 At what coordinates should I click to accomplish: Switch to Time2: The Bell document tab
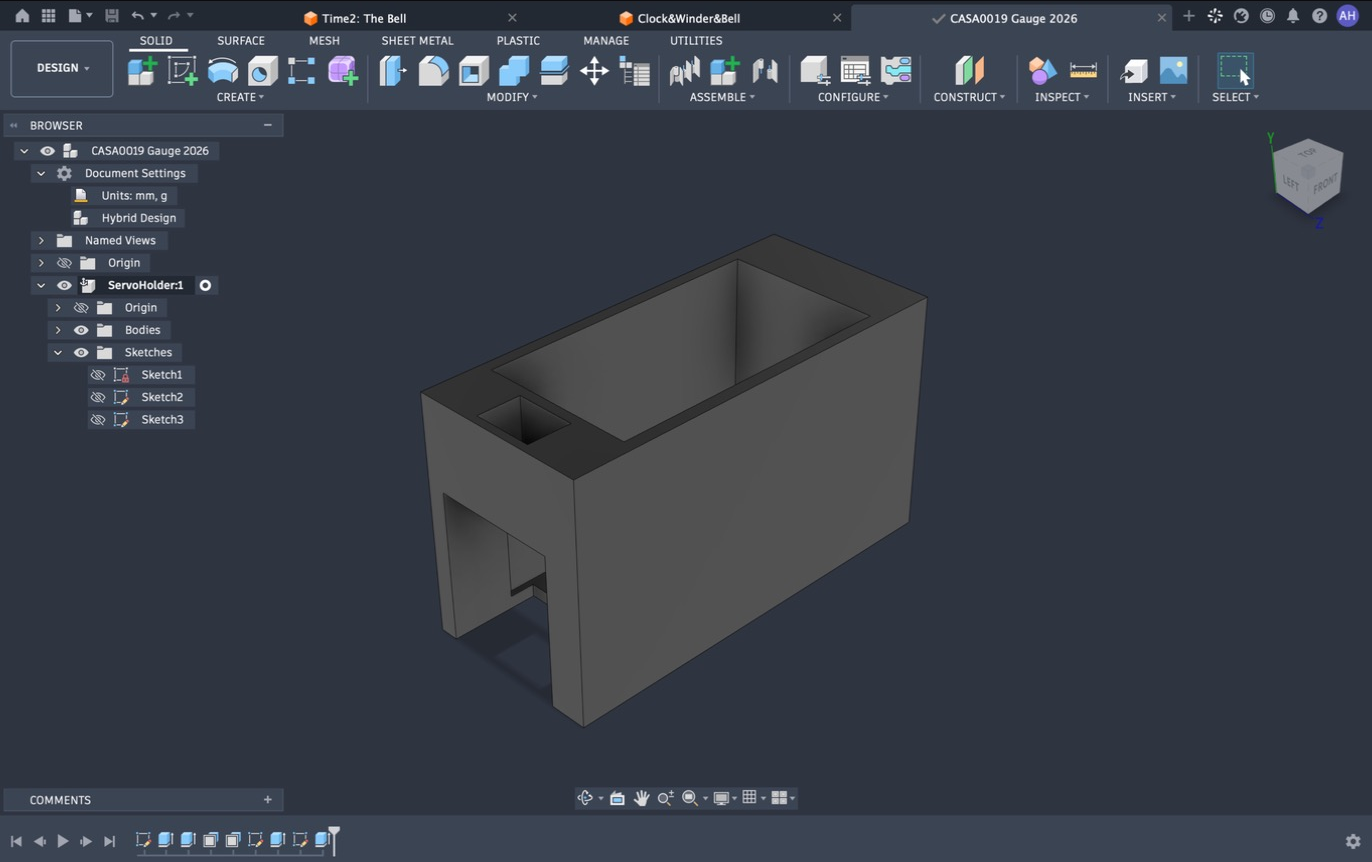364,18
